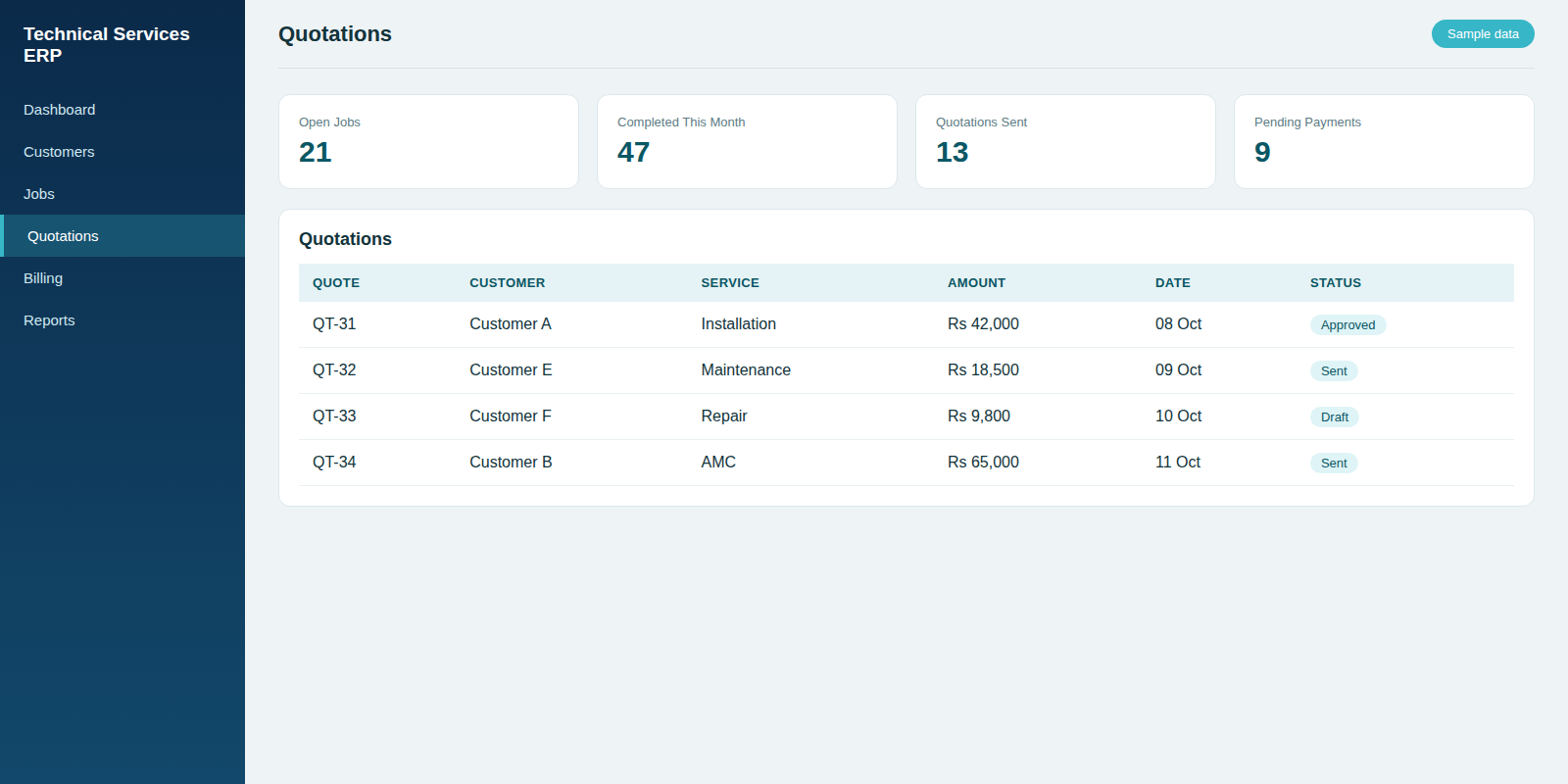Click the Technical Services ERP title
1568x784 pixels.
pyautogui.click(x=107, y=45)
